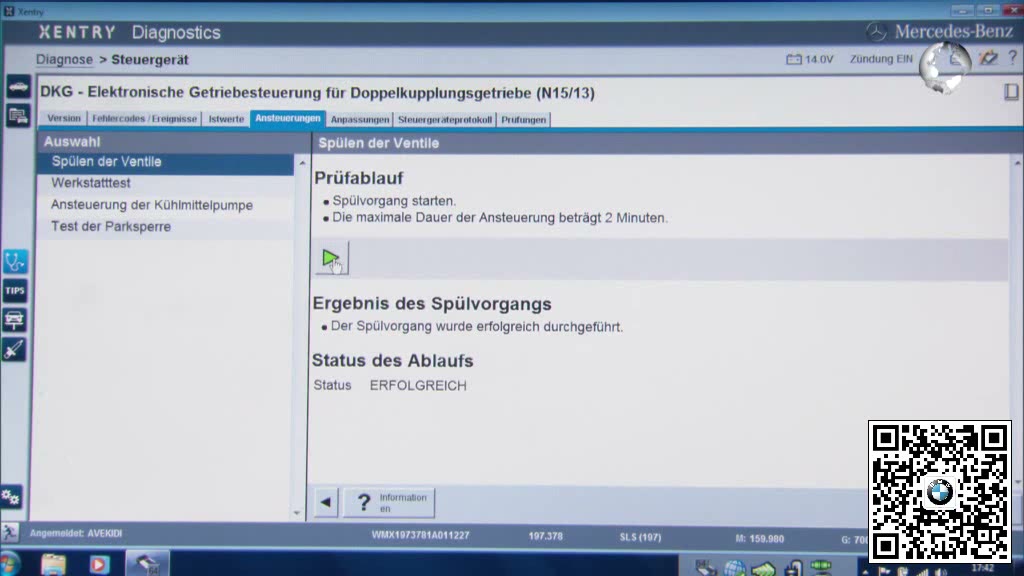Click the QR code image
The image size is (1024, 576).
pyautogui.click(x=940, y=492)
